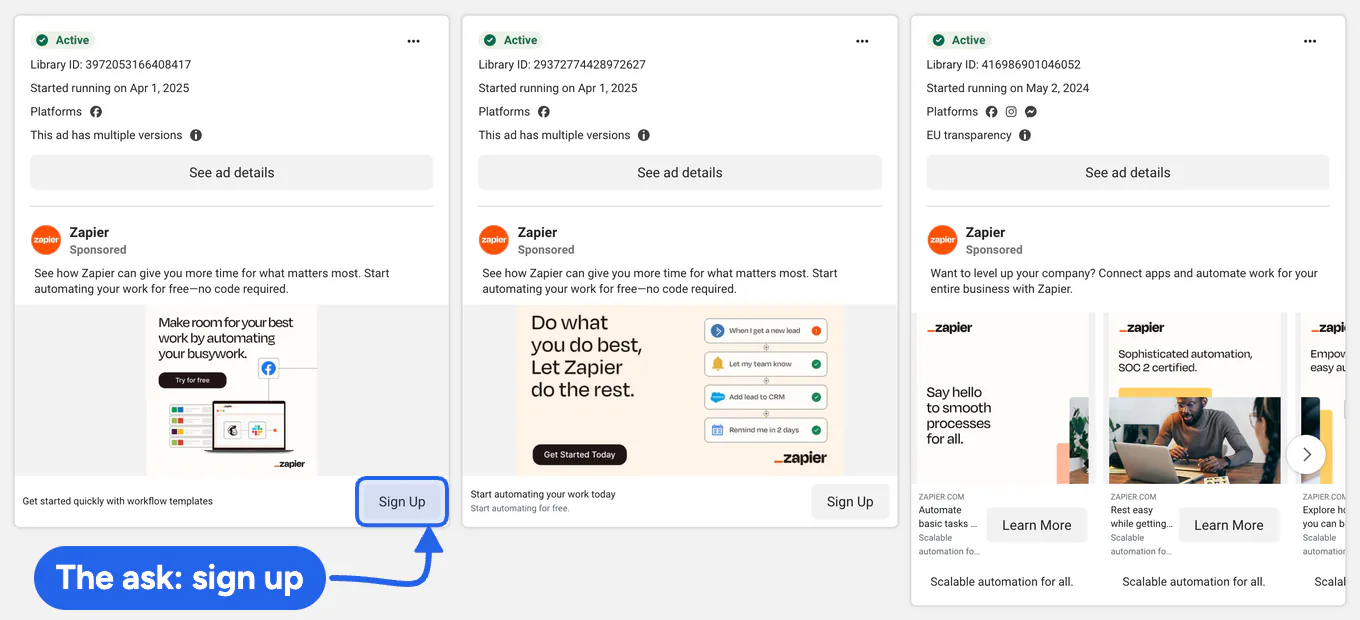Click the Instagram platform icon on the third ad
Screen dimensions: 1360x620
tap(1011, 112)
